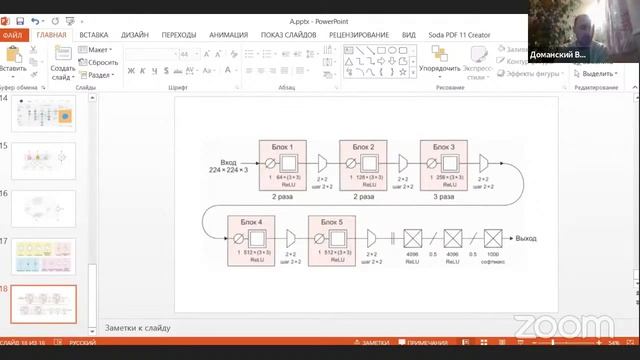Redo the last action
Screen dimensions: 640x360
point(55,21)
